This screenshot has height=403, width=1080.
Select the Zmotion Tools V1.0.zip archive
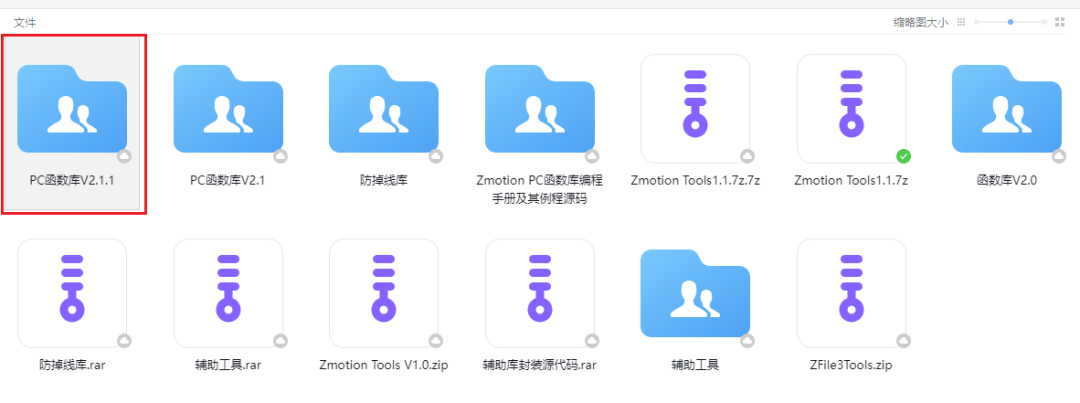point(384,293)
